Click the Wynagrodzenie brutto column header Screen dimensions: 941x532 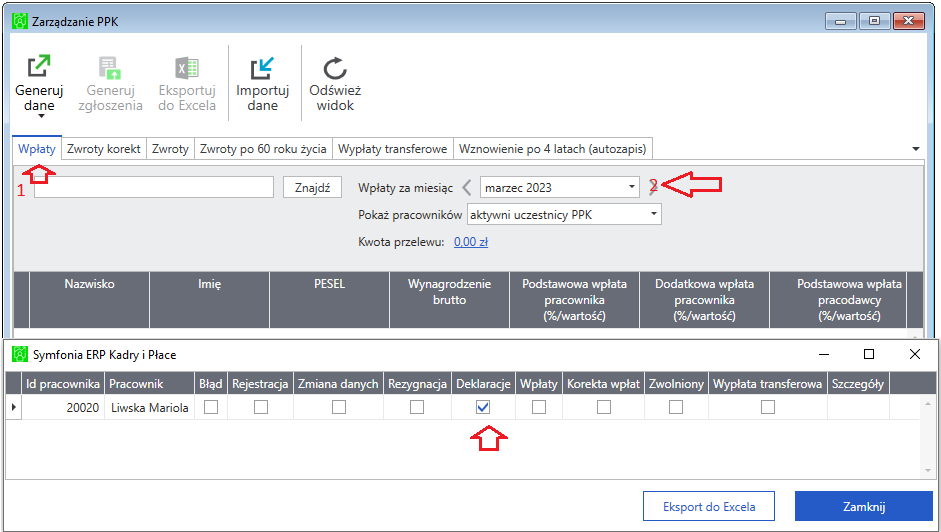(x=449, y=300)
